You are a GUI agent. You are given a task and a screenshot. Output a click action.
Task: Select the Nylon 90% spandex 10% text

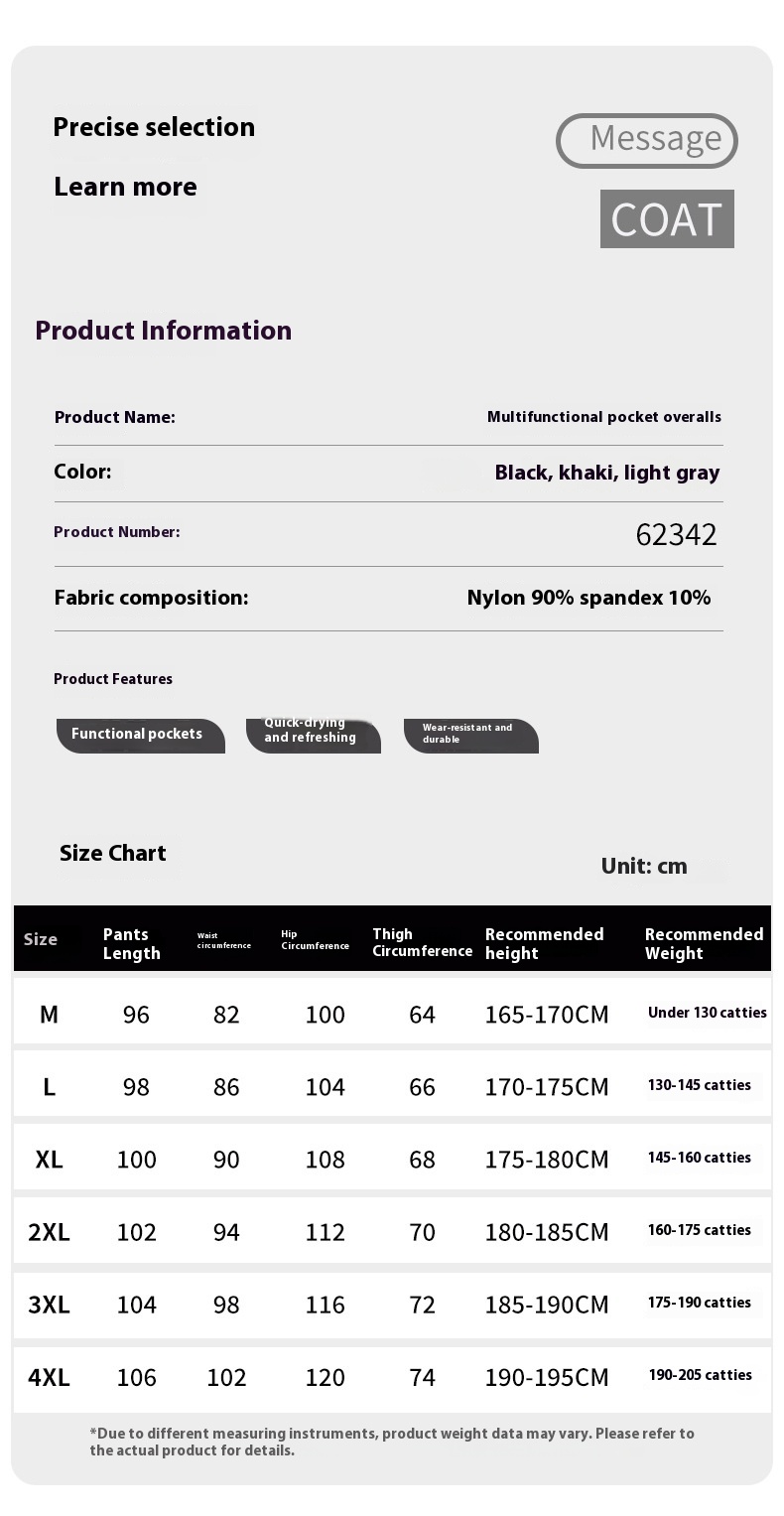[588, 598]
